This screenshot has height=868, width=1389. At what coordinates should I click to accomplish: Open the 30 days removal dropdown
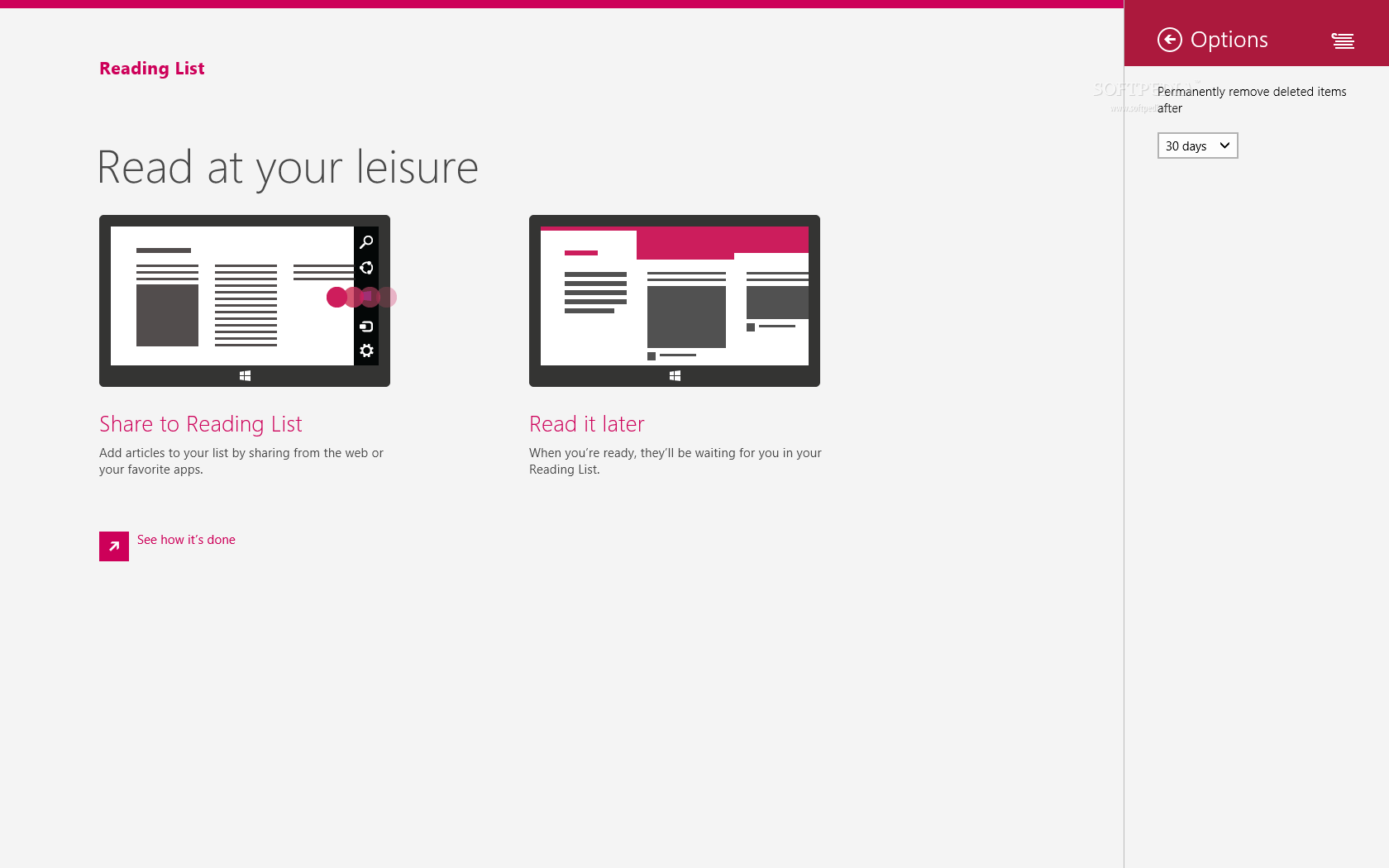pos(1197,145)
